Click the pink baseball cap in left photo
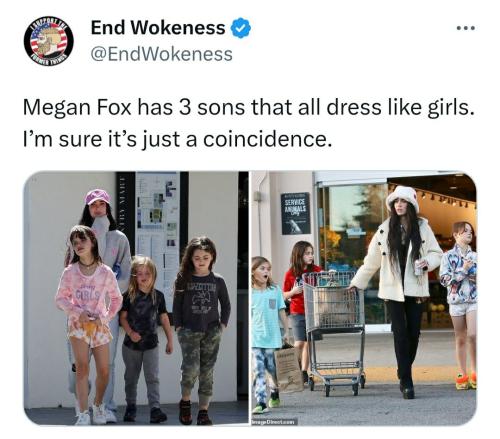The width and height of the screenshot is (500, 439). tap(97, 196)
